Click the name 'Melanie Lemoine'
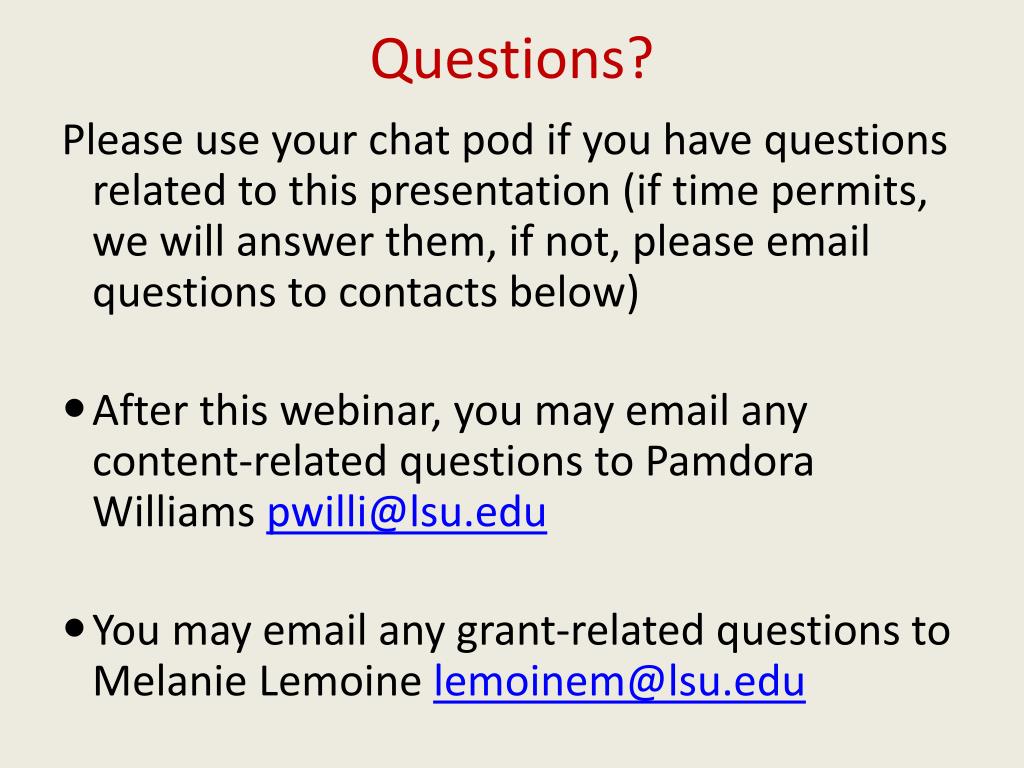 (x=257, y=681)
